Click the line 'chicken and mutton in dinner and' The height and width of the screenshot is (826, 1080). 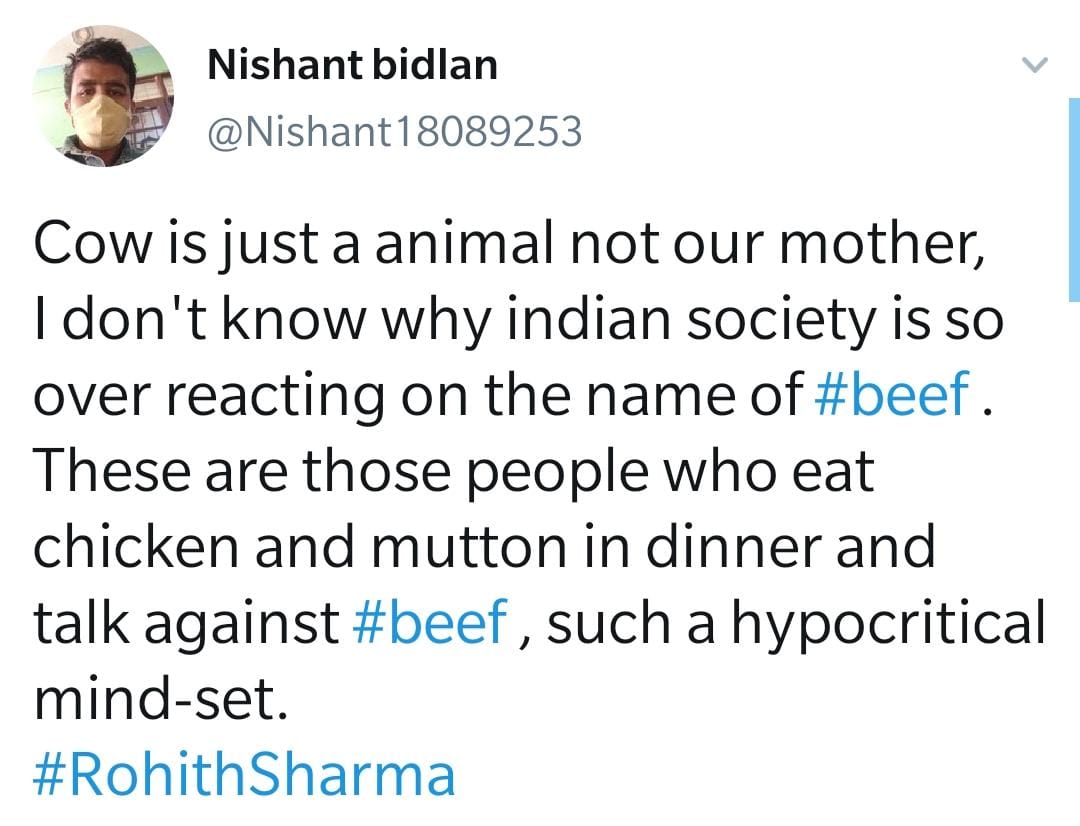484,546
